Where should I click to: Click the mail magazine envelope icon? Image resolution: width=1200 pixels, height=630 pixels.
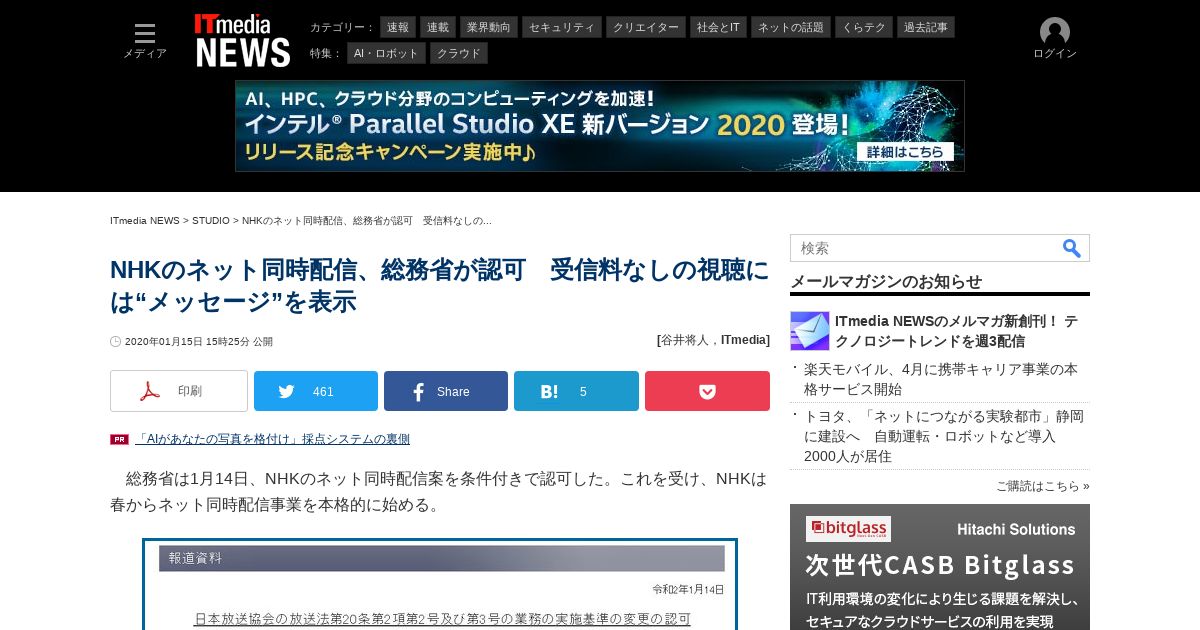tap(810, 331)
